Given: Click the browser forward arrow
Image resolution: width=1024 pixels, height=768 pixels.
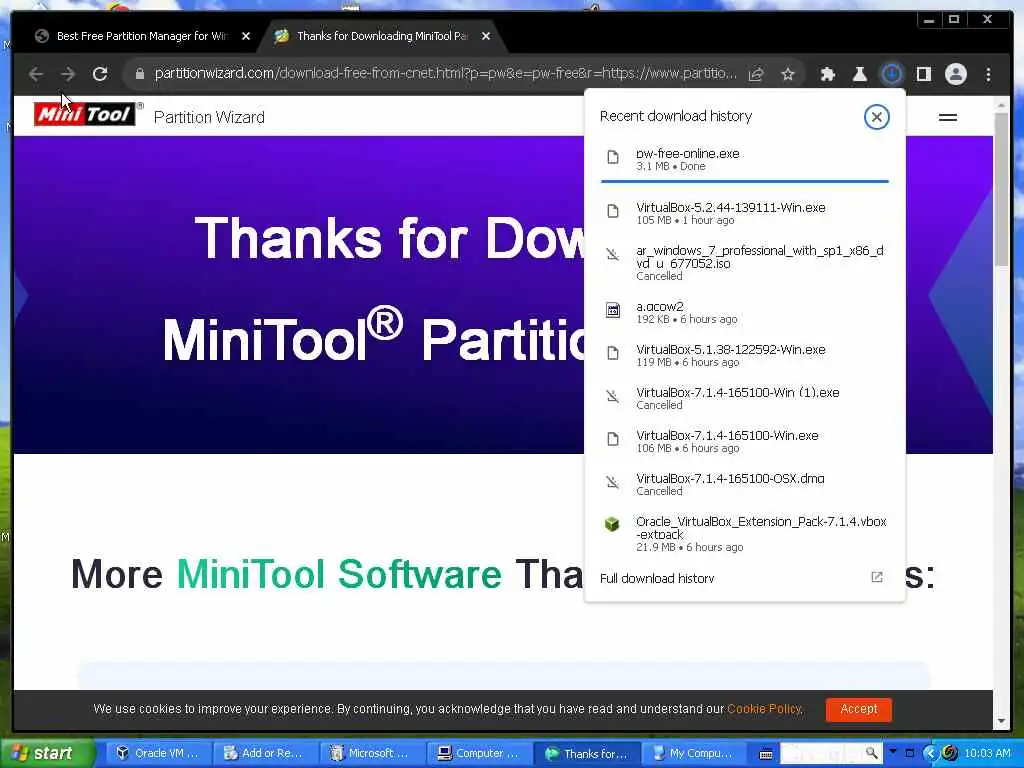Looking at the screenshot, I should point(68,74).
